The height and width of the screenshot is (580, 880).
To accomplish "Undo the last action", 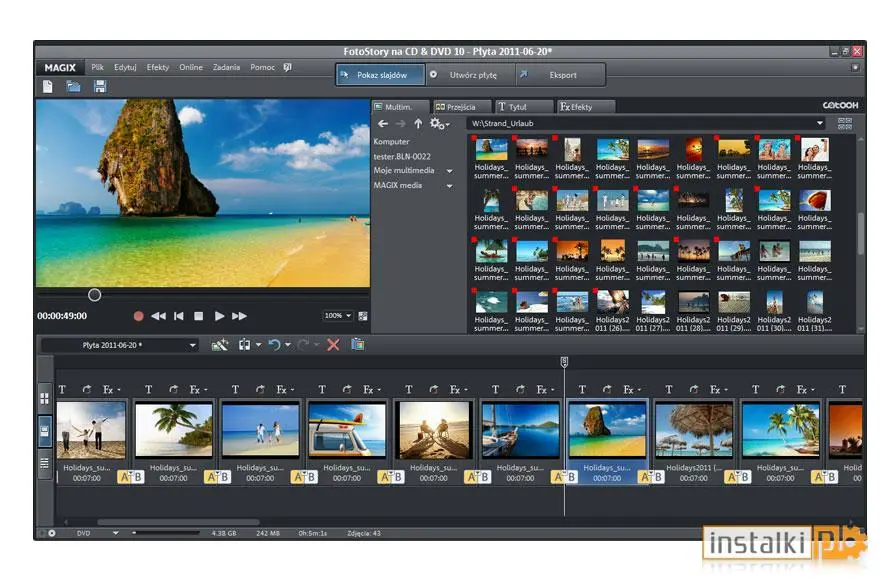I will [274, 345].
